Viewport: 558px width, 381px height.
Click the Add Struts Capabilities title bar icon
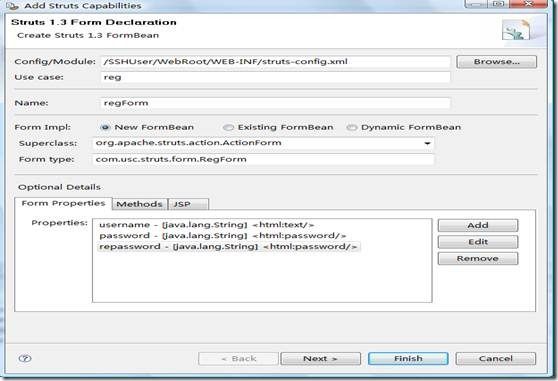click(x=12, y=6)
